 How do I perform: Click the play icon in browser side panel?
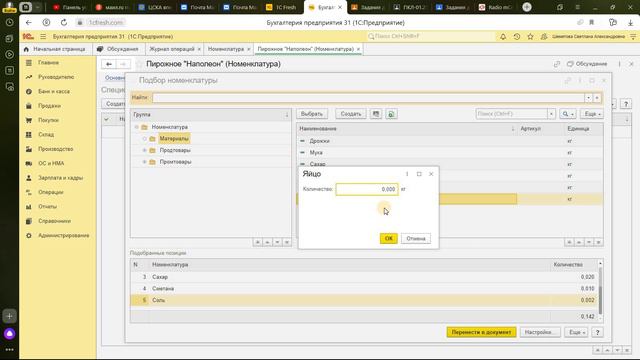(9, 54)
